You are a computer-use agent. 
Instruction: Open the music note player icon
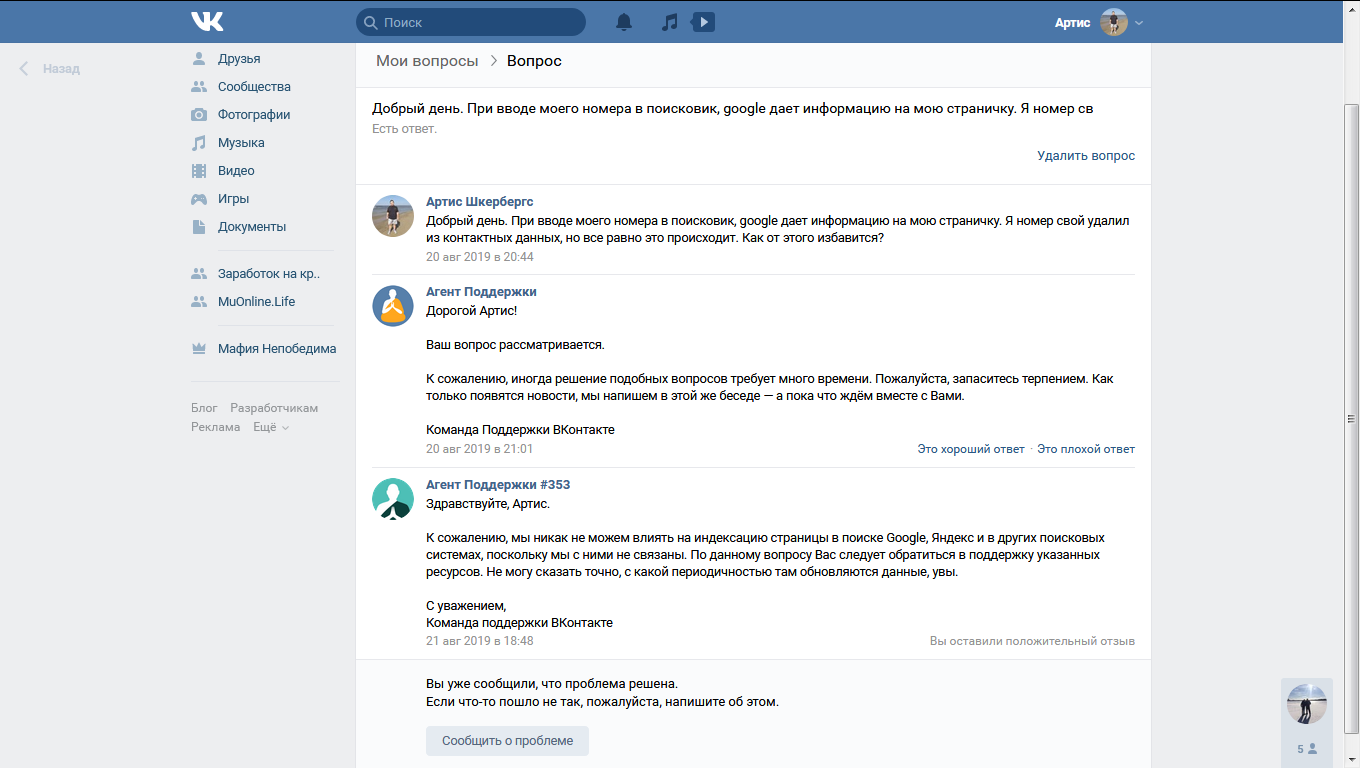pyautogui.click(x=670, y=22)
